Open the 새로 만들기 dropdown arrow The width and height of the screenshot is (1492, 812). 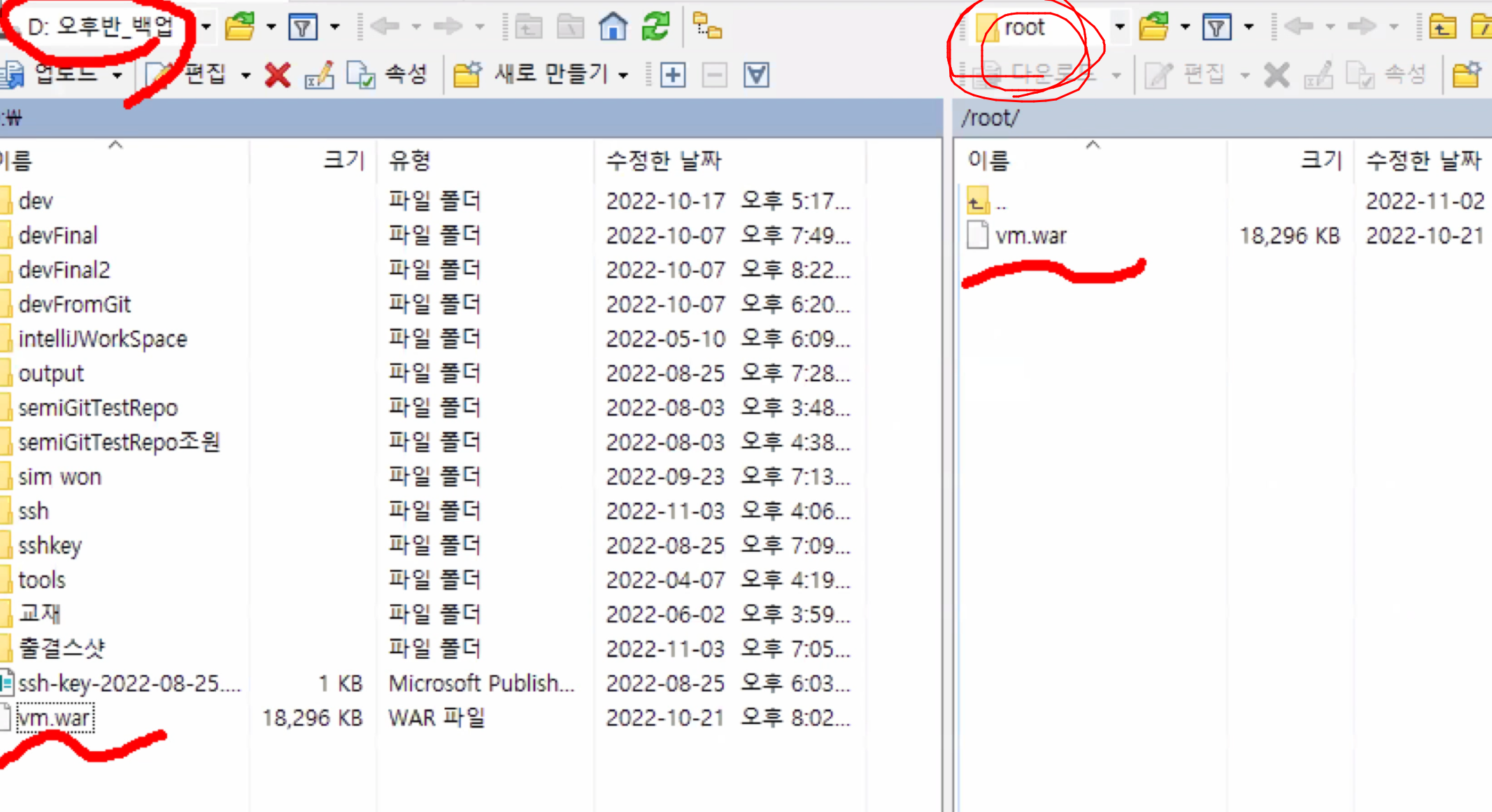pyautogui.click(x=623, y=74)
